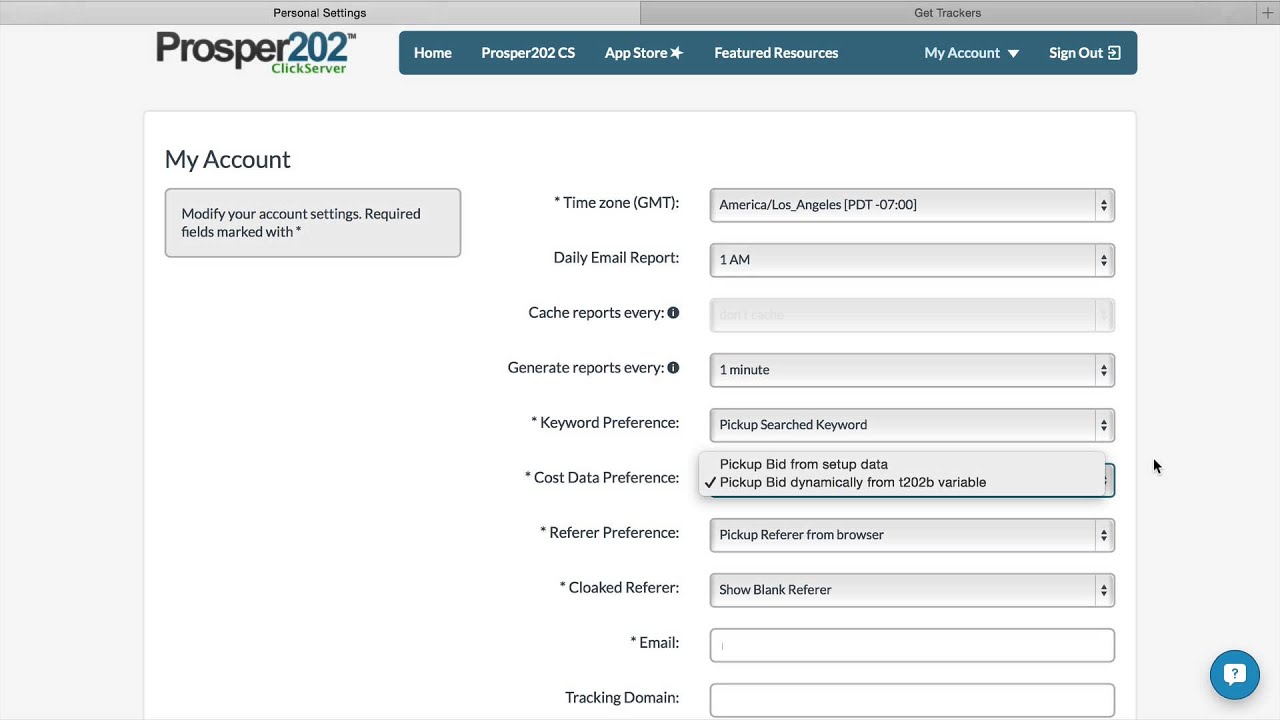Open the blue help chat bubble
1280x720 pixels.
click(x=1235, y=674)
